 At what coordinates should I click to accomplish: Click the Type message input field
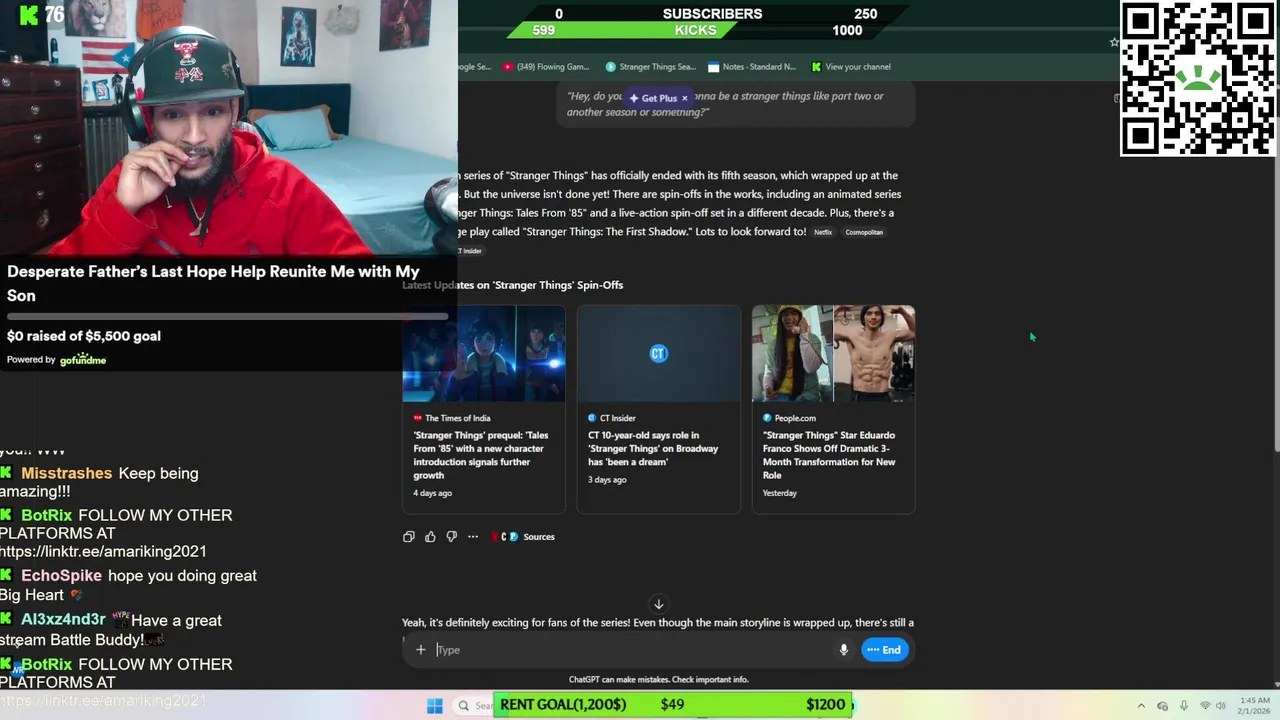click(x=632, y=650)
